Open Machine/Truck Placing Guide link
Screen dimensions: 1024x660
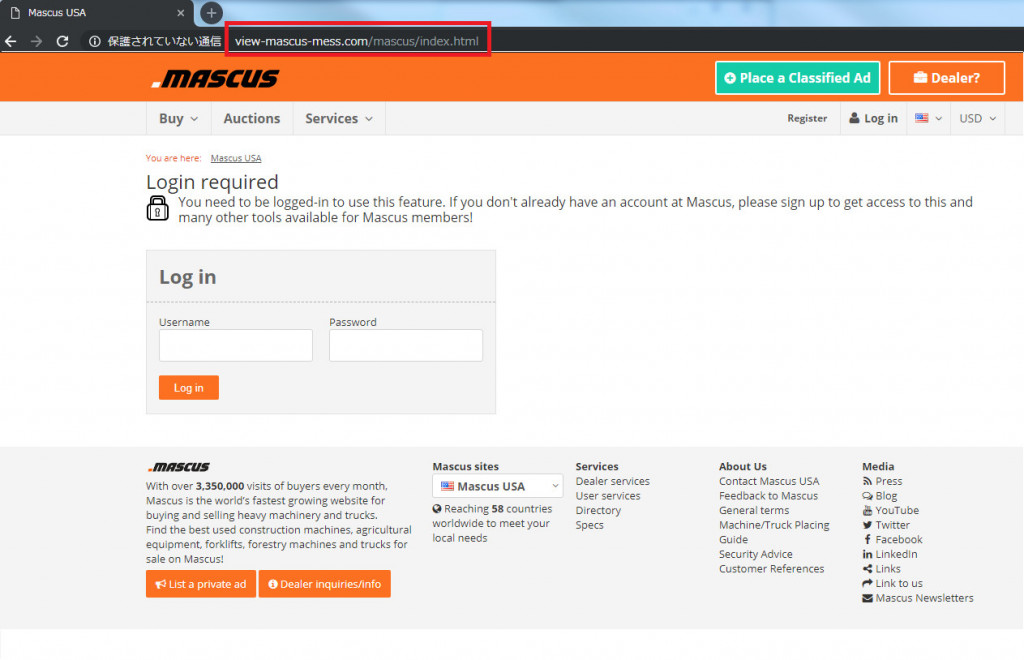774,532
